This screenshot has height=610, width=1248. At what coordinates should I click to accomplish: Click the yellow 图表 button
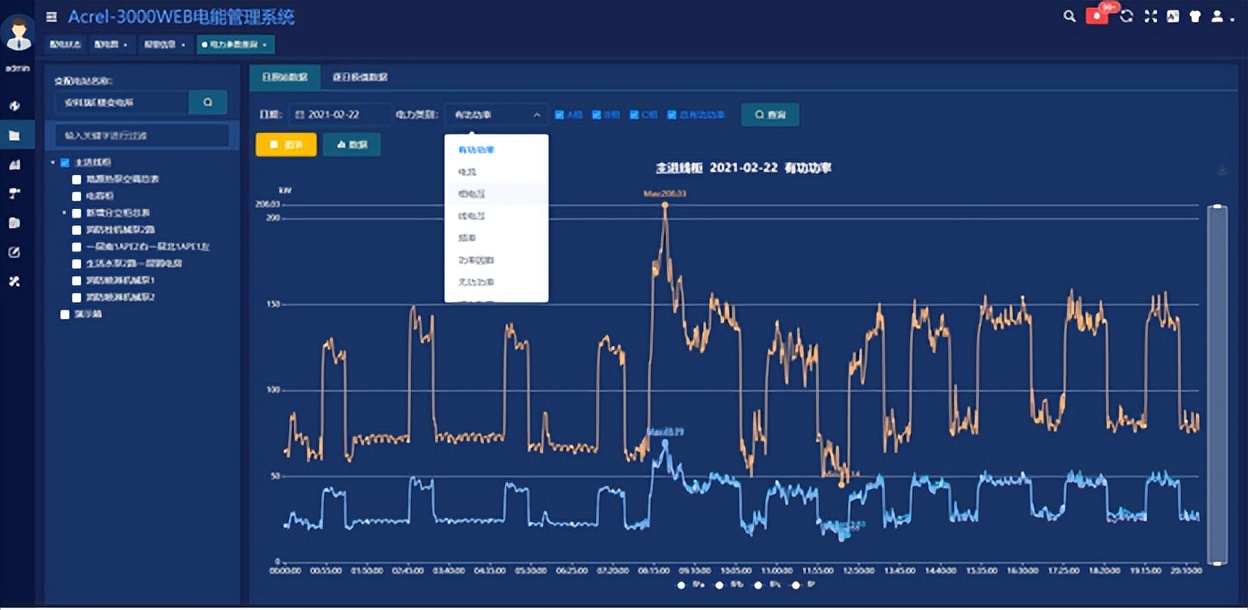(286, 145)
